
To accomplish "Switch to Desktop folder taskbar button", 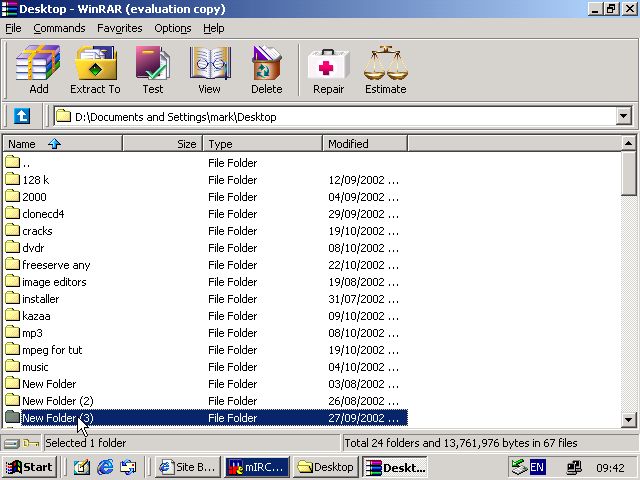I will [326, 467].
